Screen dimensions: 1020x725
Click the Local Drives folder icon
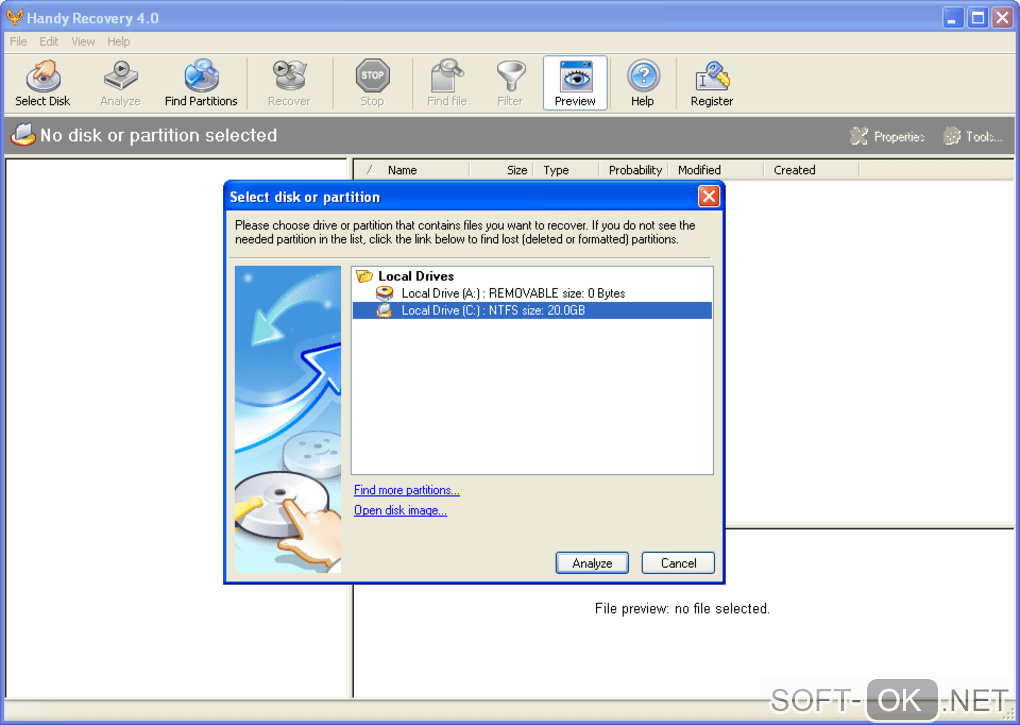click(364, 276)
